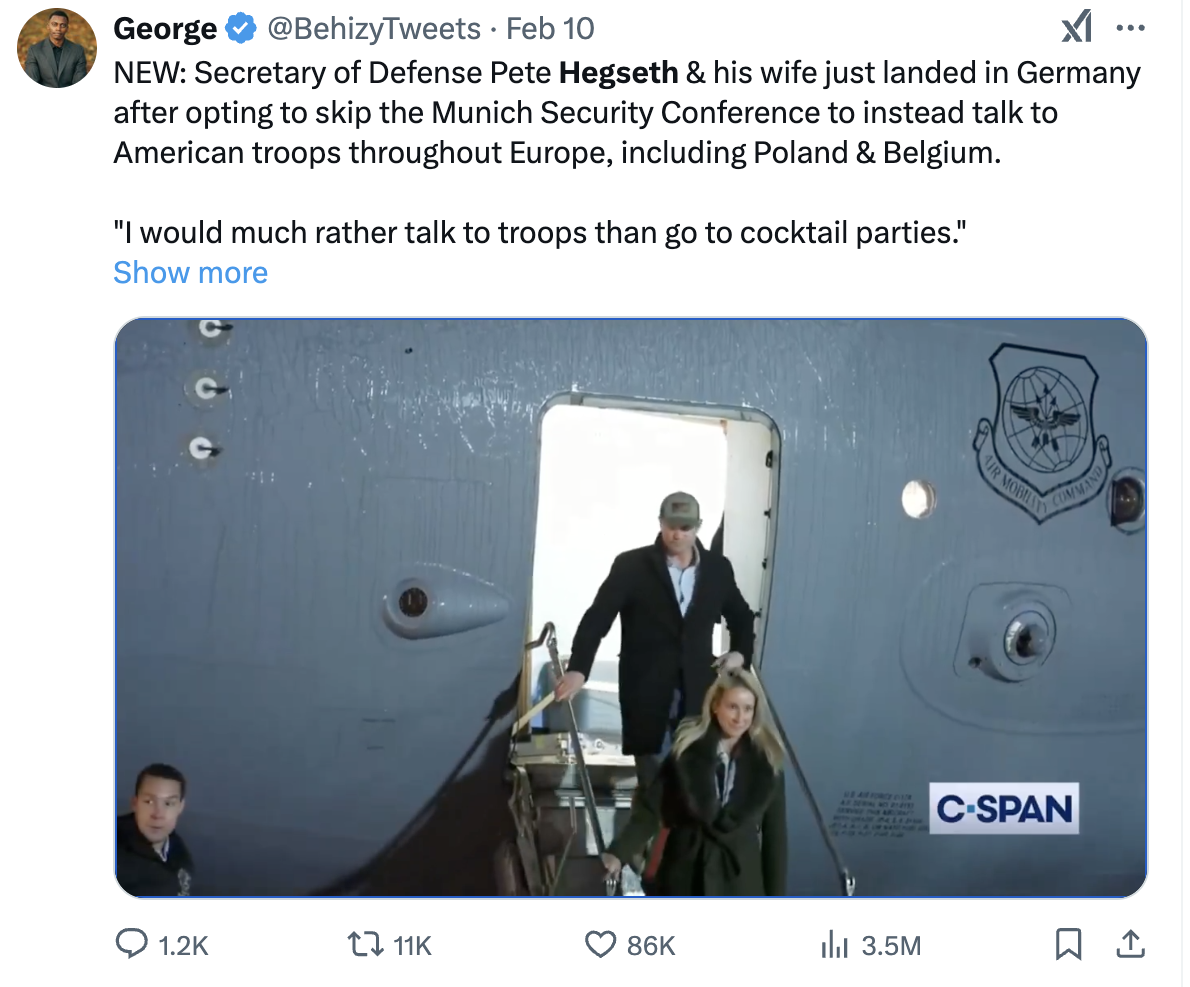
Task: Open George's profile picture avatar
Action: [58, 48]
